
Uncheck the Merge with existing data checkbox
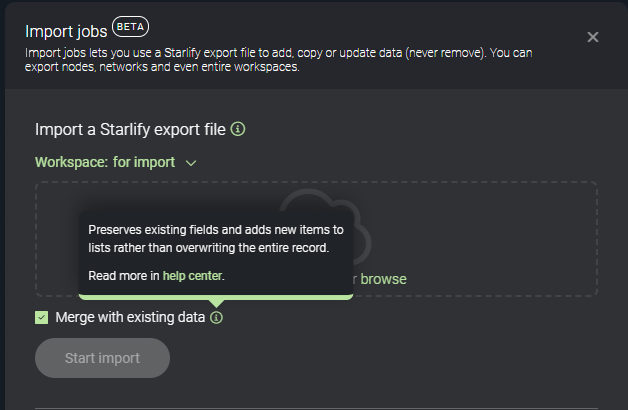coord(42,317)
